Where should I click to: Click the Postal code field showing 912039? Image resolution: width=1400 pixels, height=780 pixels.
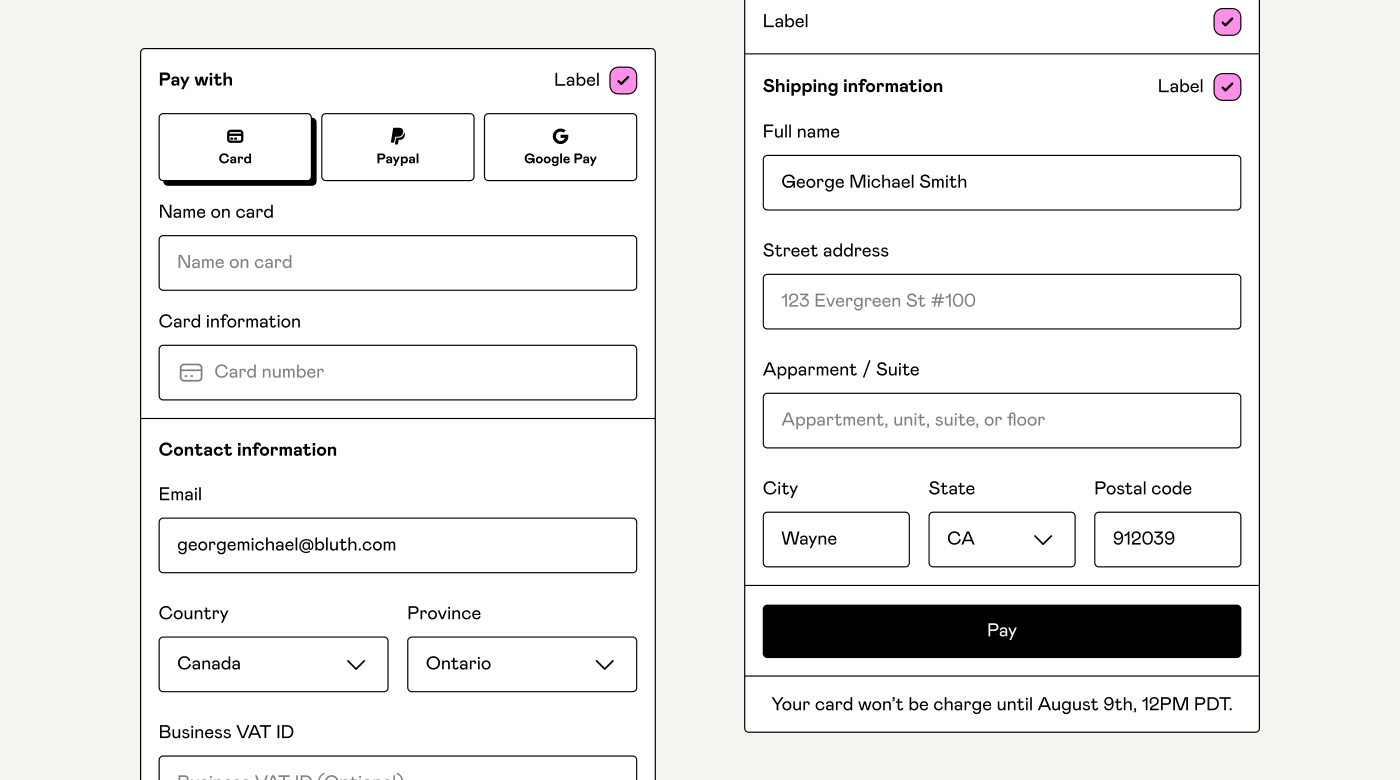(x=1167, y=539)
